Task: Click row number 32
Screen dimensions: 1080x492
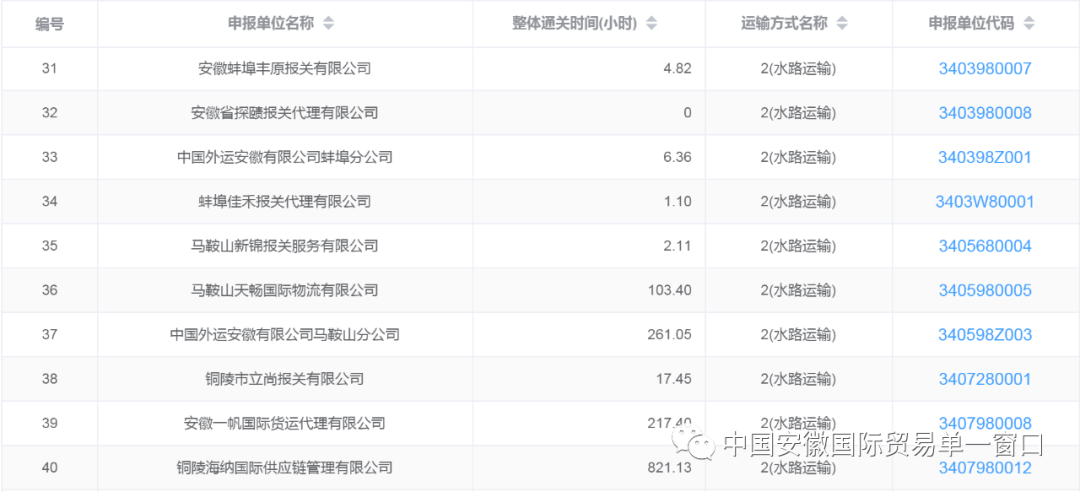Action: [x=50, y=113]
